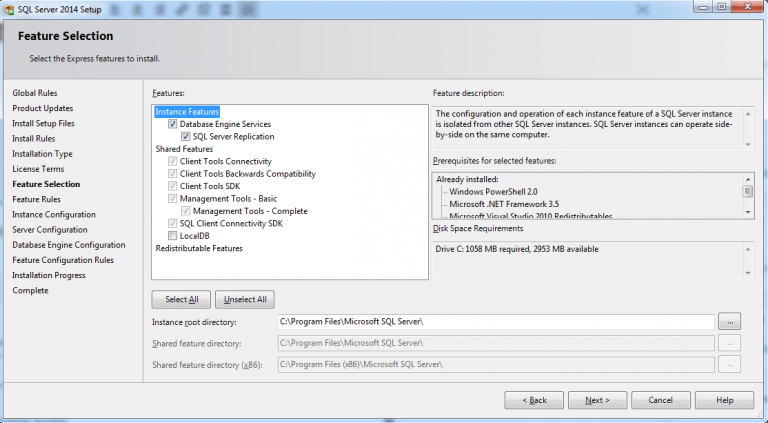Click disk space box scroll up arrow
The height and width of the screenshot is (423, 768).
tap(748, 249)
